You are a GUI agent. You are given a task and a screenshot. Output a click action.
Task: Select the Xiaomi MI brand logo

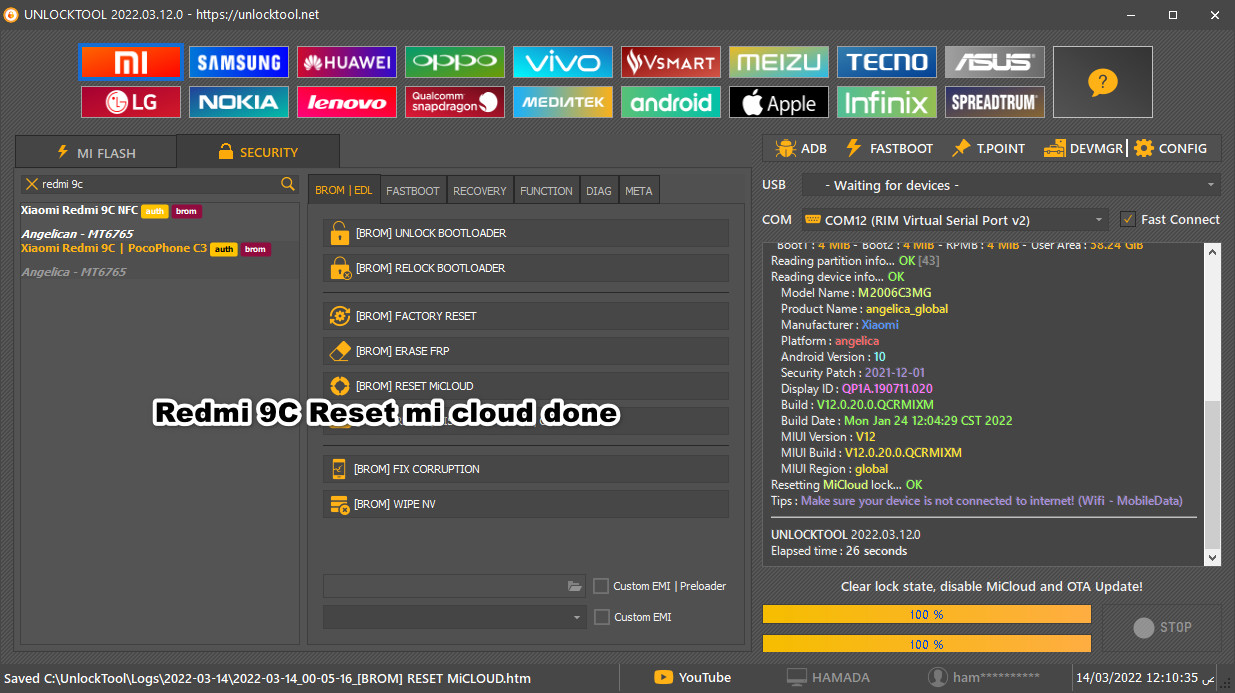coord(131,62)
